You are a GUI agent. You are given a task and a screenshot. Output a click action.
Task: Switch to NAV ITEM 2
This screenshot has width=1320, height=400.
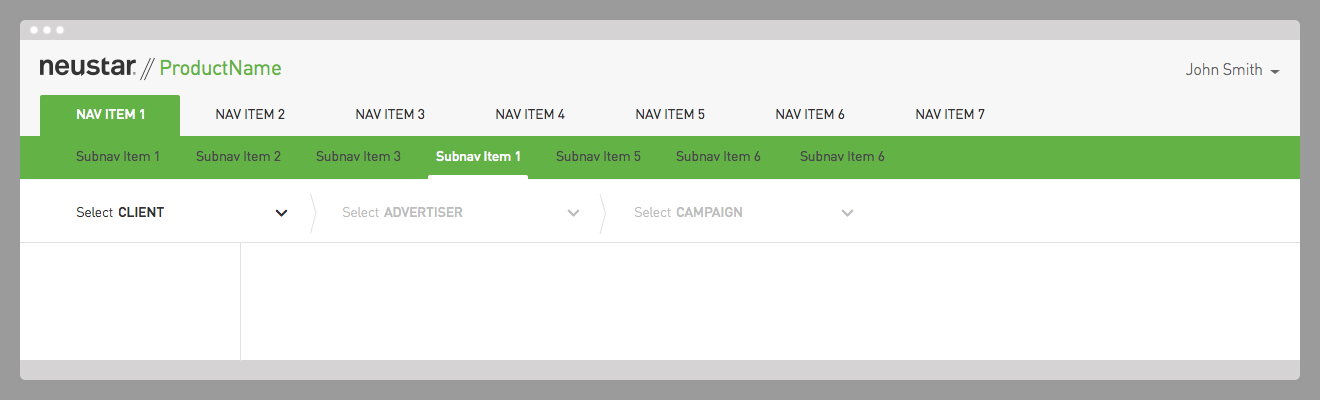(250, 115)
